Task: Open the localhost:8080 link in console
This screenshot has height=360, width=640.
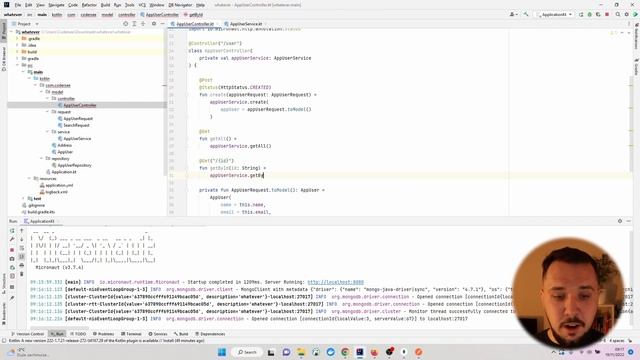Action: 335,282
